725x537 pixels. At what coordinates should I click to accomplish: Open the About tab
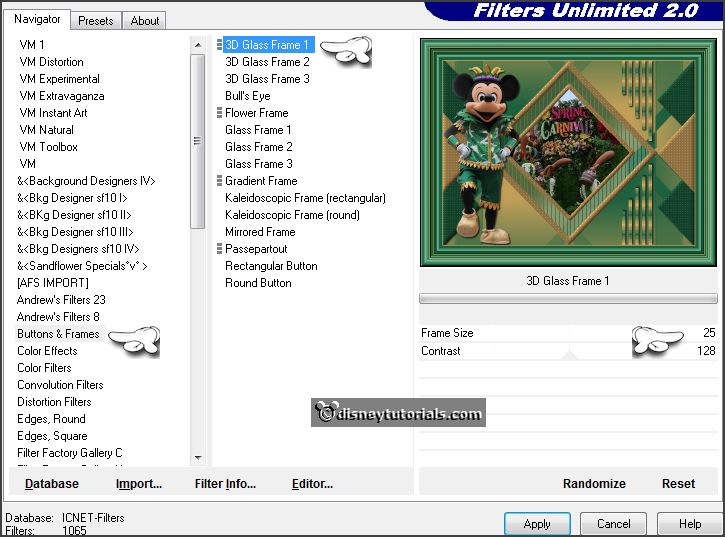tap(145, 21)
